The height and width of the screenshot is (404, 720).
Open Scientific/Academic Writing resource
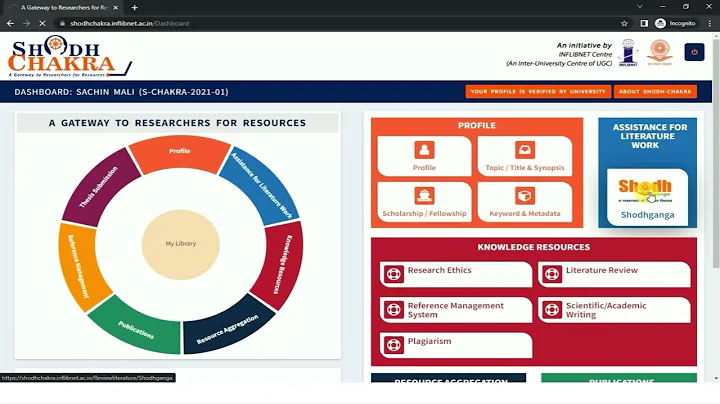(614, 310)
